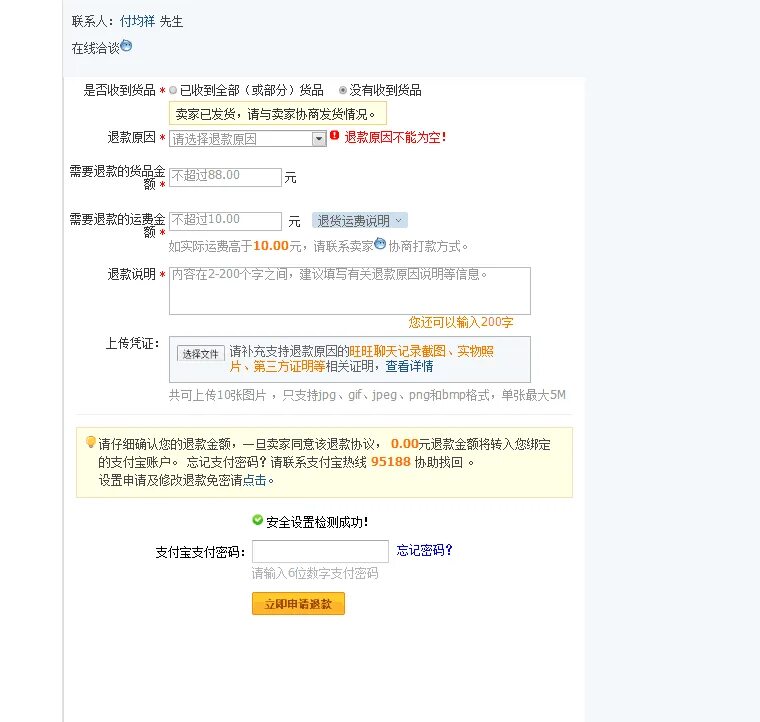Viewport: 760px width, 722px height.
Task: Click the 不超过88.00 refund amount field
Action: pos(225,177)
